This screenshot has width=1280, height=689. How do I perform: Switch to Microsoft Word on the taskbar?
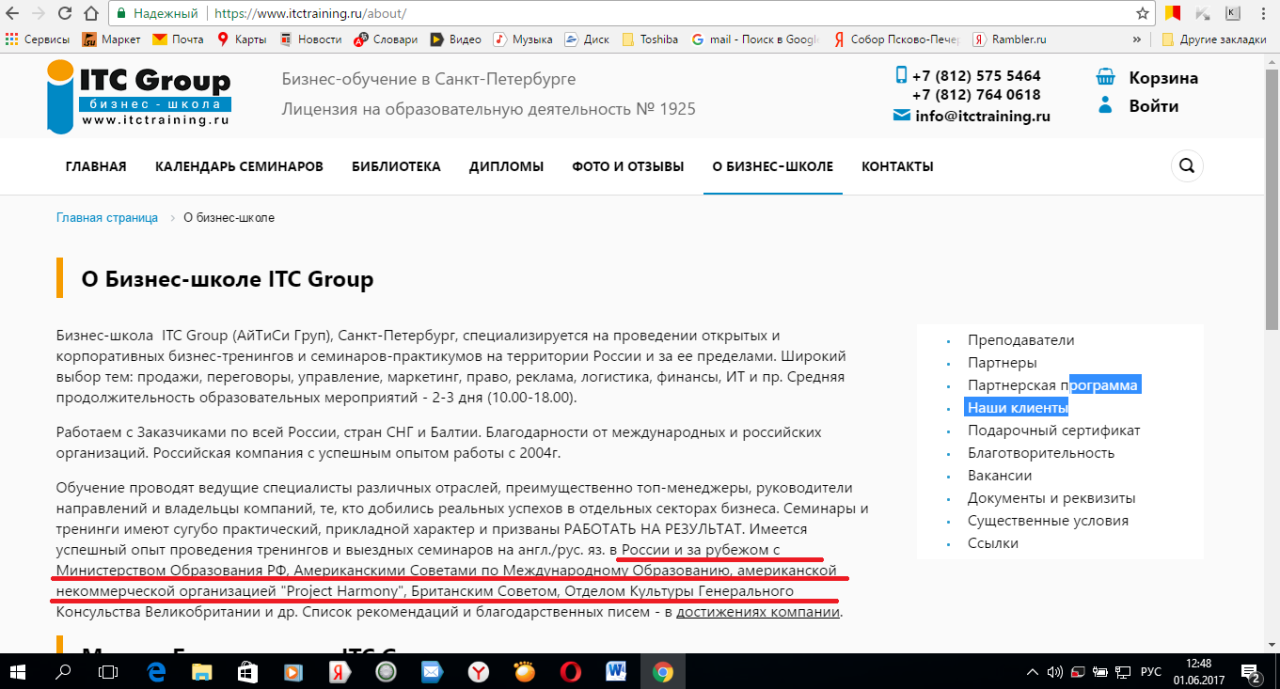point(616,671)
